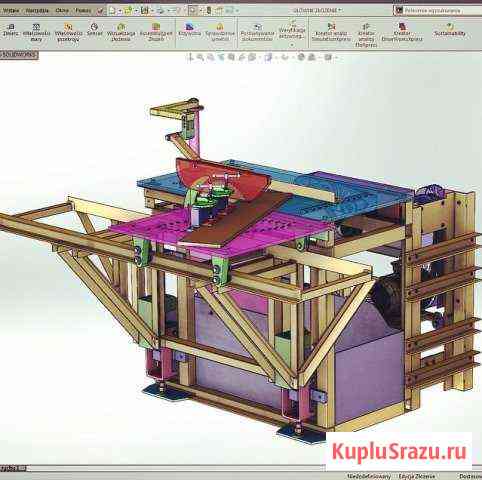Run the Sprawdzenie symetrii check
482x480 pixels.
click(220, 32)
